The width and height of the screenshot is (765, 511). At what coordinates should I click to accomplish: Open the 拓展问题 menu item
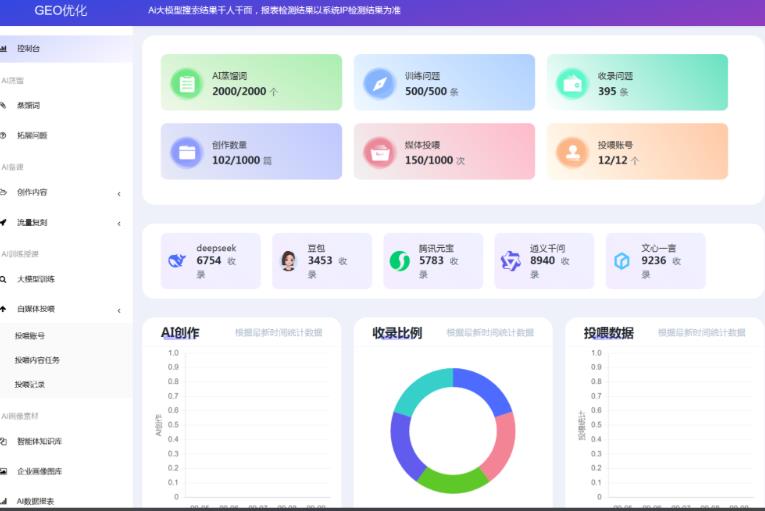66,135
